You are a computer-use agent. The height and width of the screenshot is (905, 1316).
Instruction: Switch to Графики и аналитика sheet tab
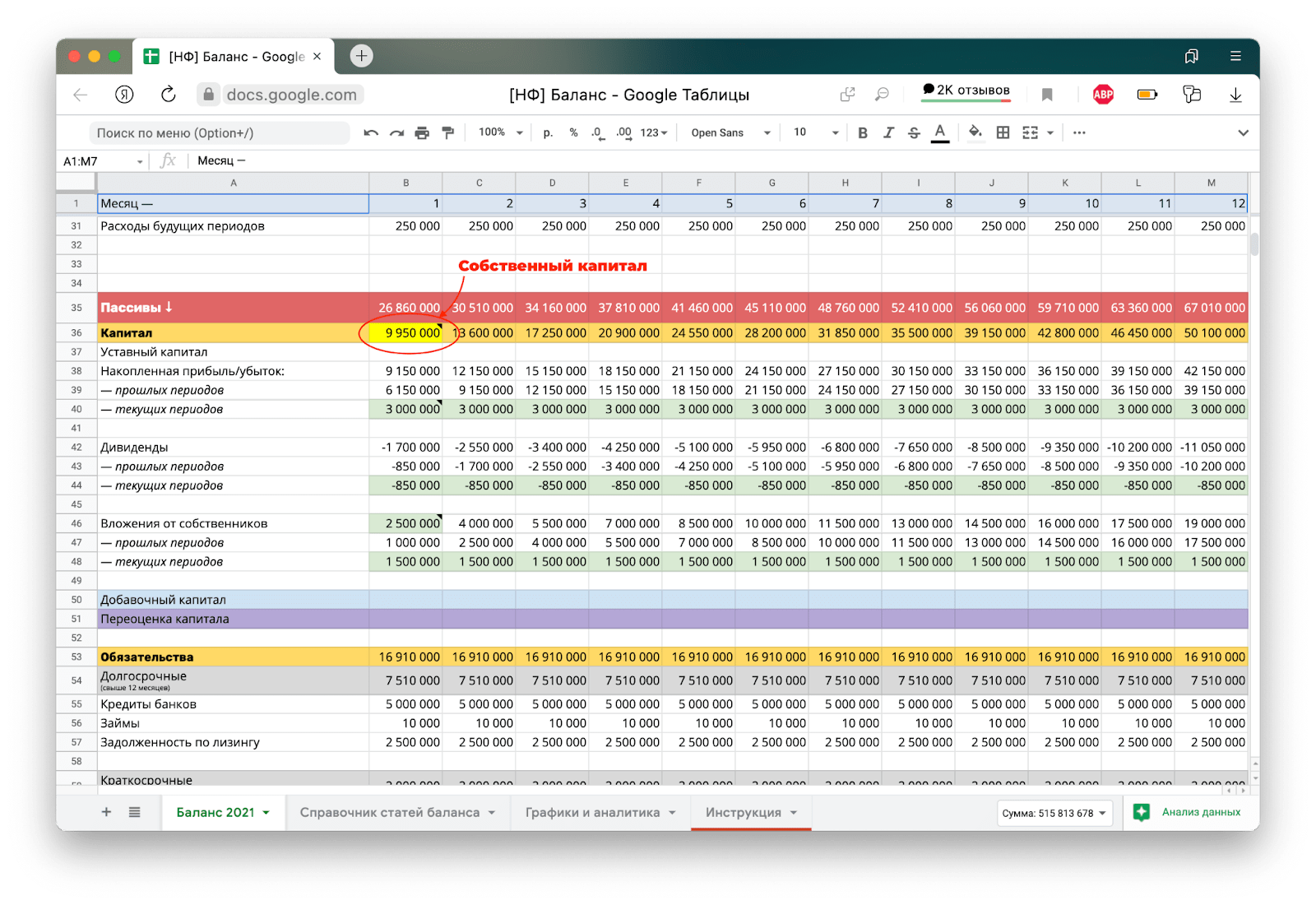(x=592, y=812)
